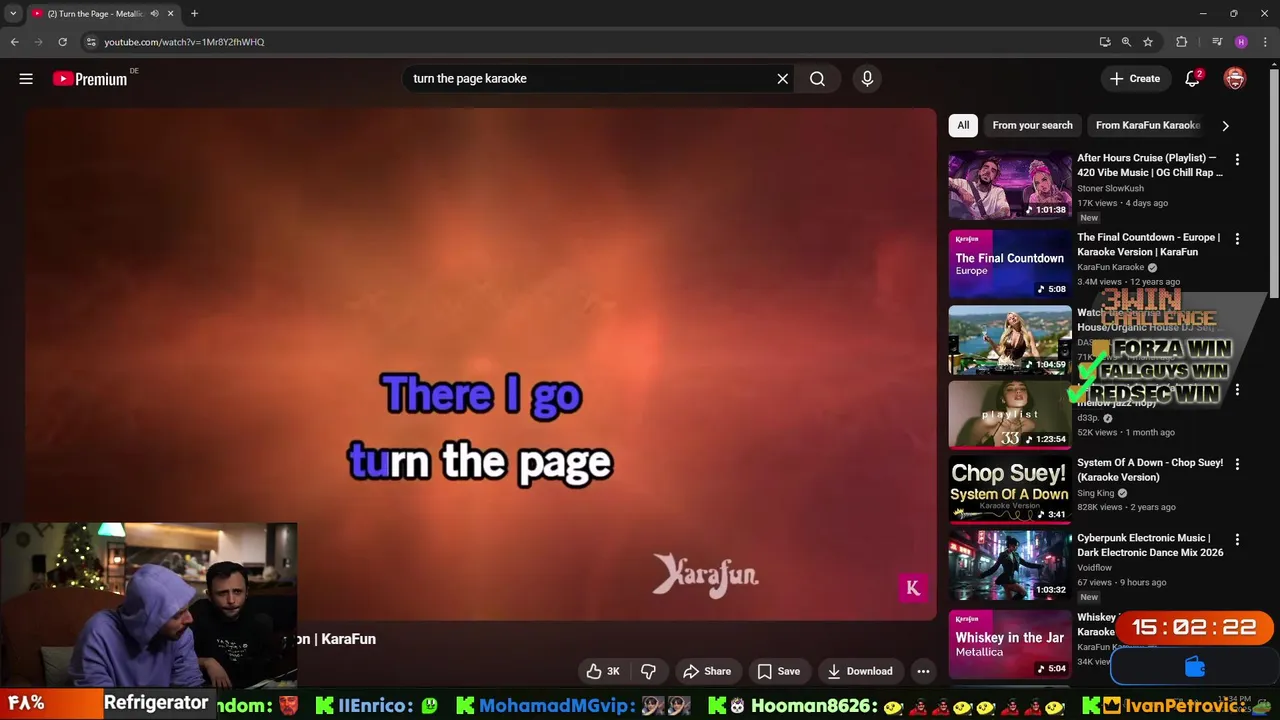The image size is (1280, 720).
Task: Focus the YouTube search input field
Action: [588, 79]
